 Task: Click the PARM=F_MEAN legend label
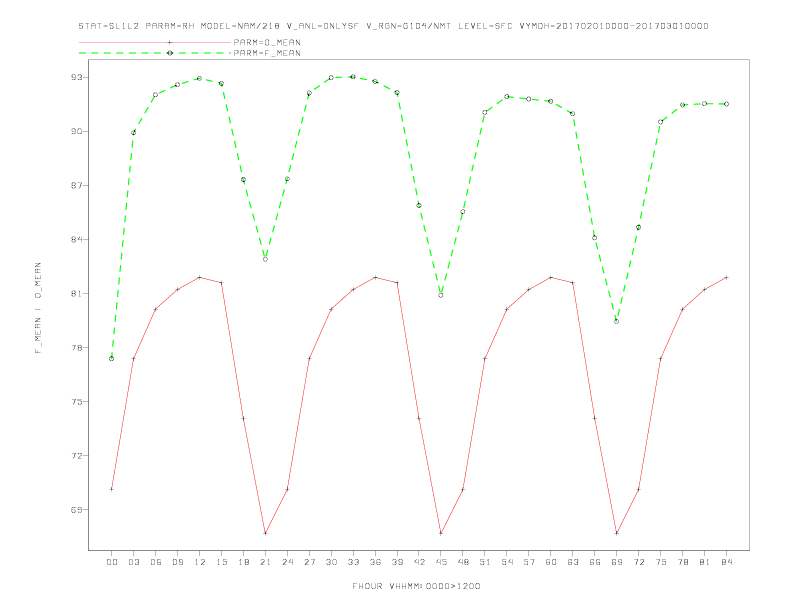pyautogui.click(x=267, y=53)
